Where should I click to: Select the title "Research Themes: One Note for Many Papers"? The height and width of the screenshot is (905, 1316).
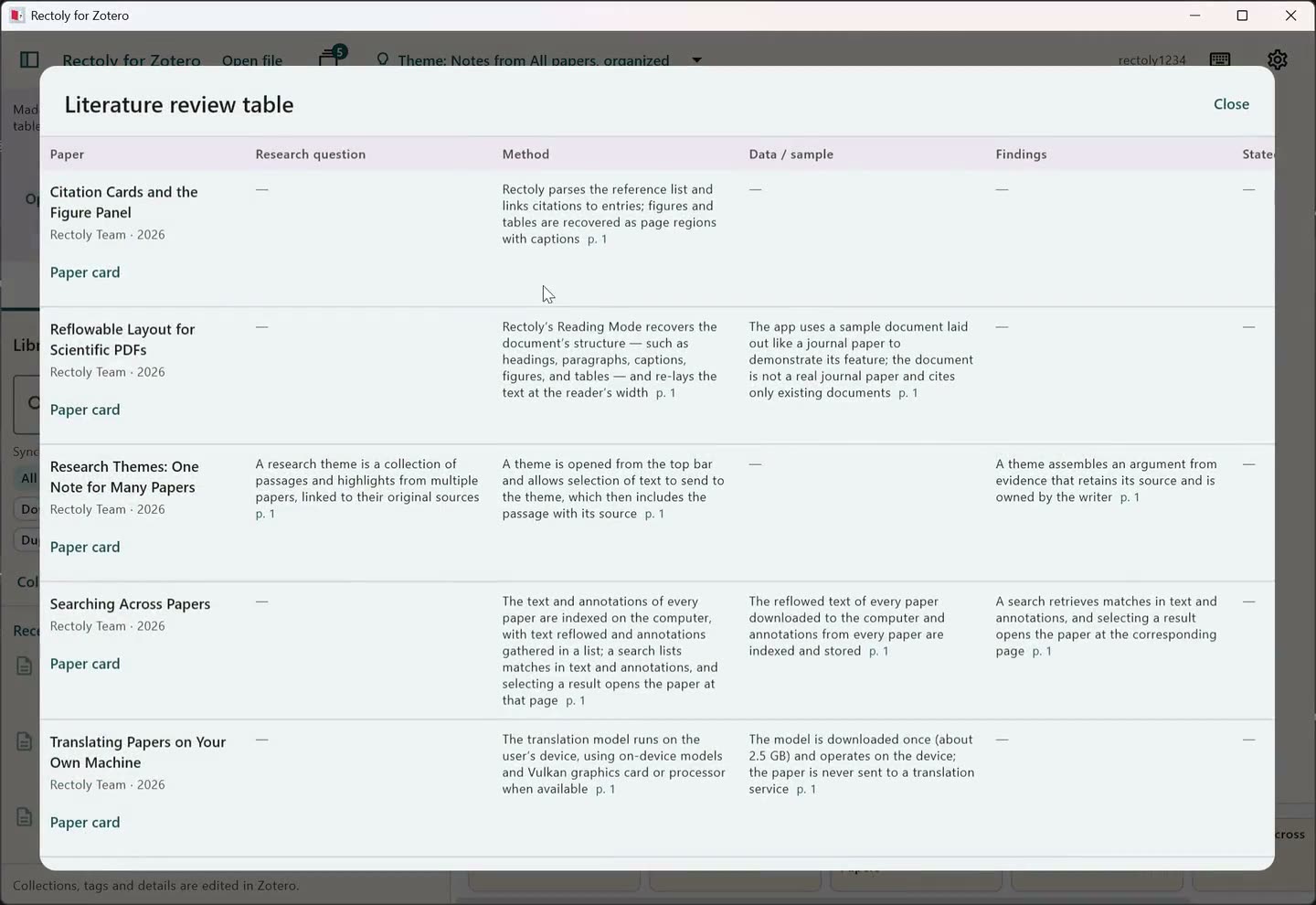tap(124, 476)
